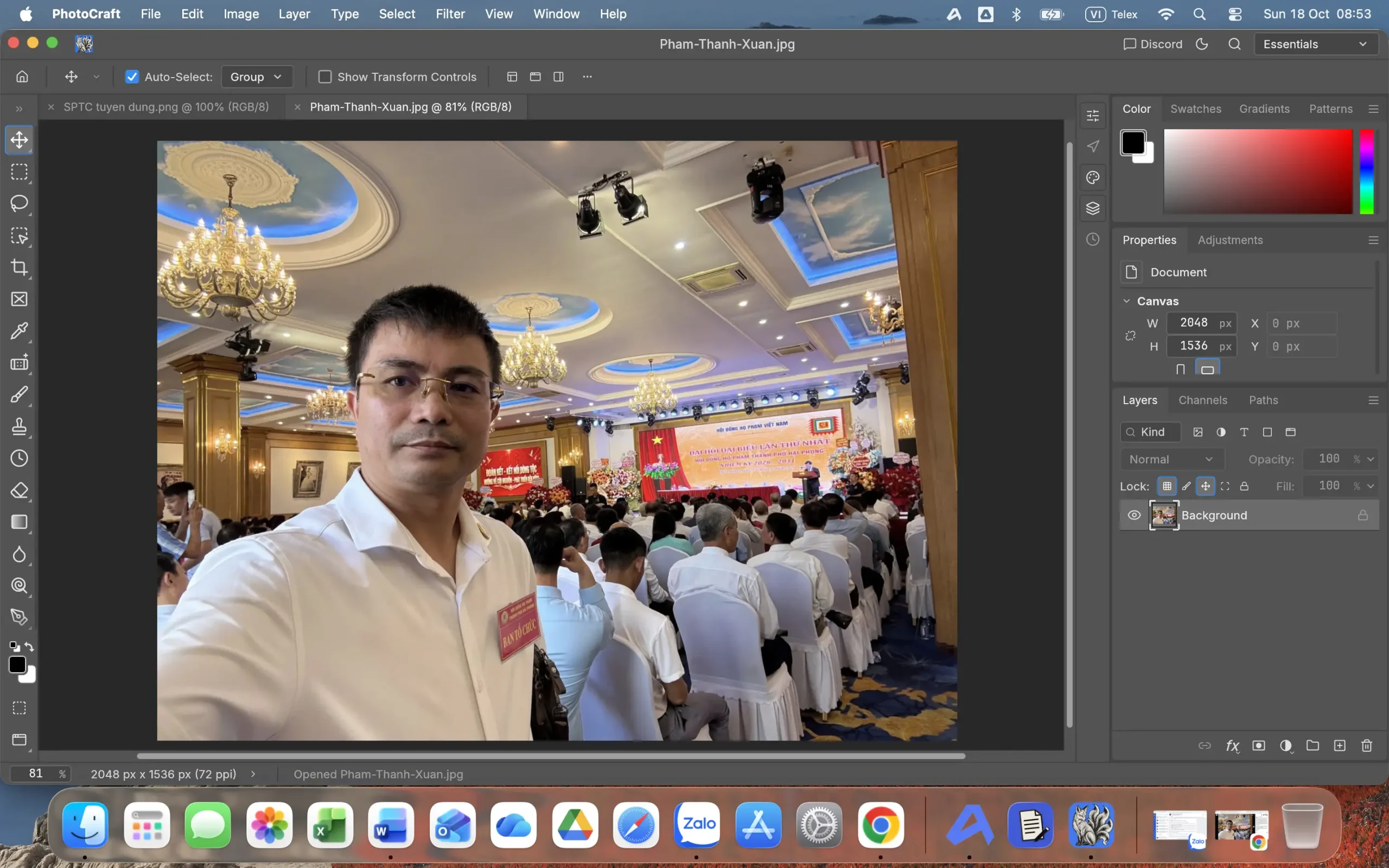Image resolution: width=1389 pixels, height=868 pixels.
Task: Select the Brush tool
Action: pyautogui.click(x=20, y=394)
